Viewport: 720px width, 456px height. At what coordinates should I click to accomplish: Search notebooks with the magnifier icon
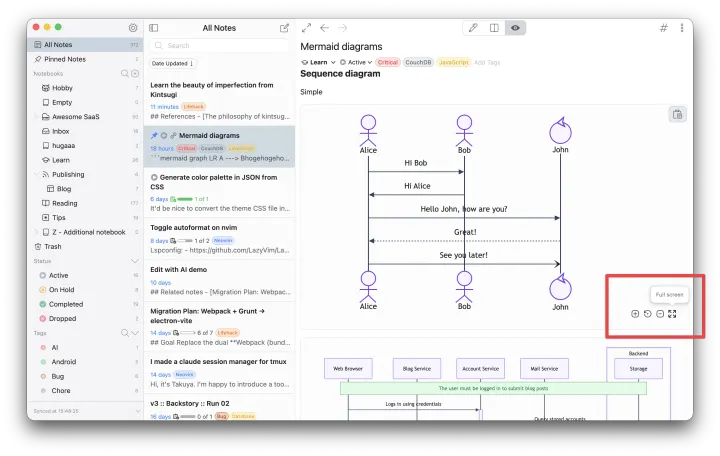[124, 73]
